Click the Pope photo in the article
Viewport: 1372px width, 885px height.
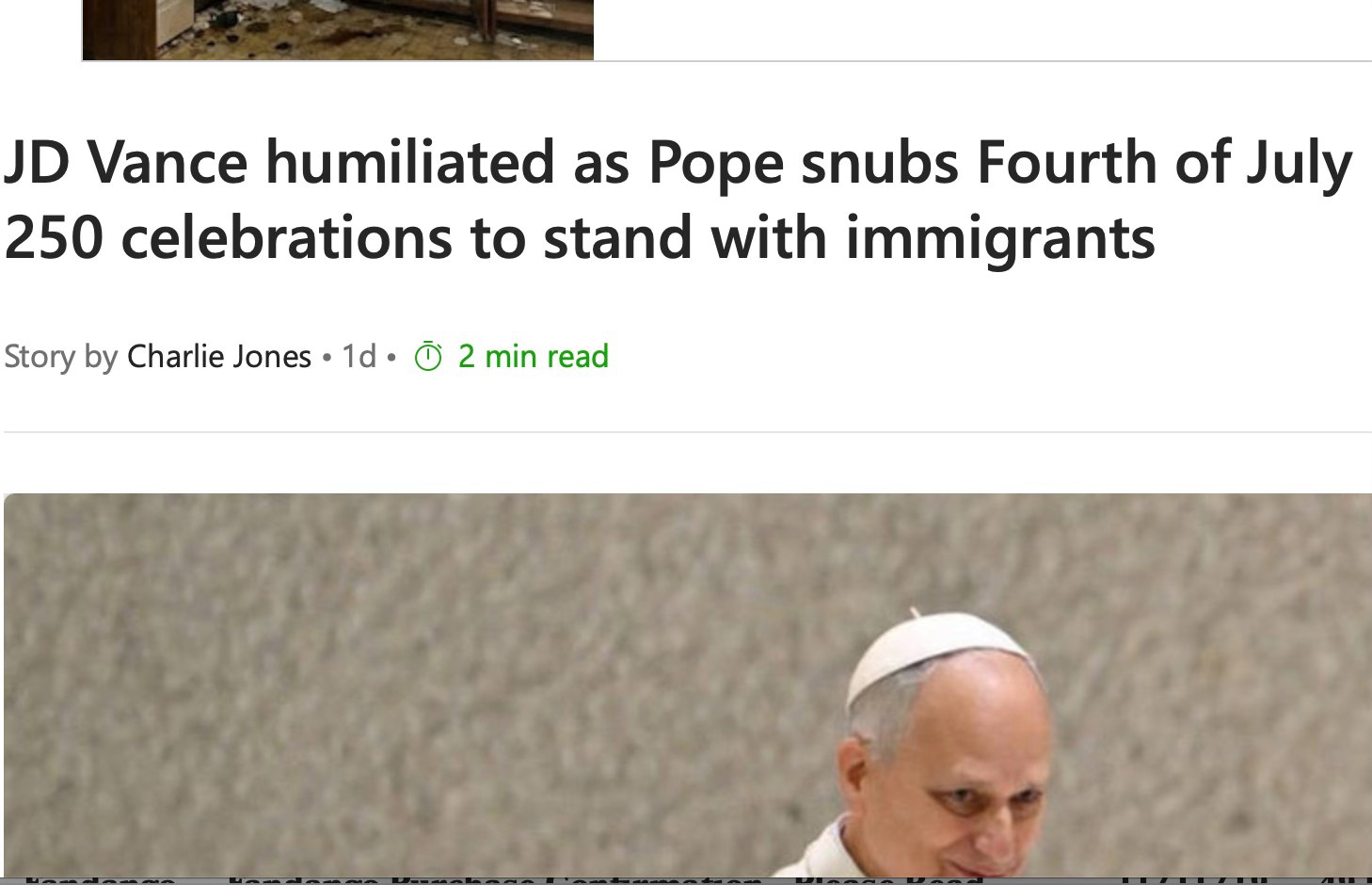tap(688, 685)
